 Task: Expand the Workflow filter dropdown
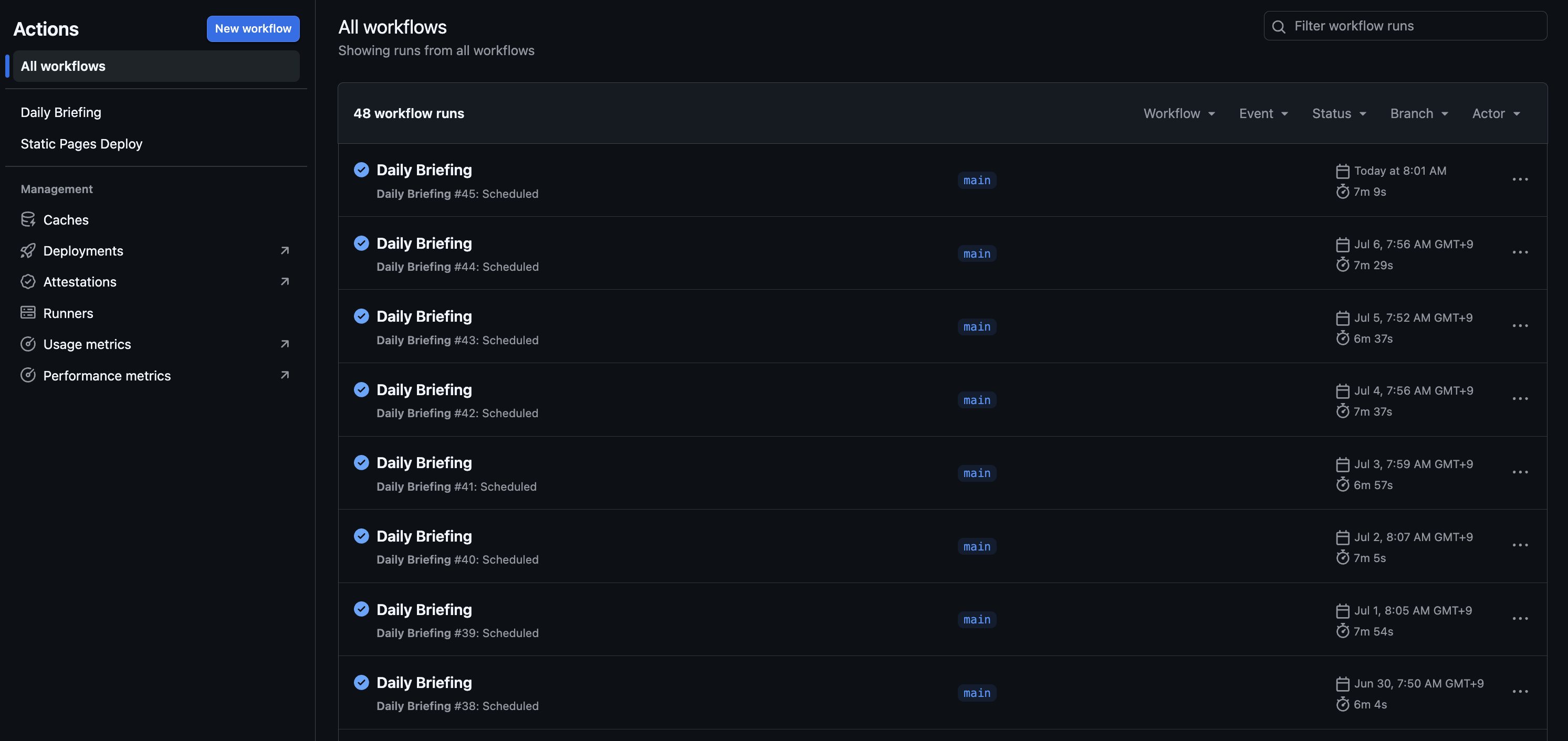(x=1179, y=113)
